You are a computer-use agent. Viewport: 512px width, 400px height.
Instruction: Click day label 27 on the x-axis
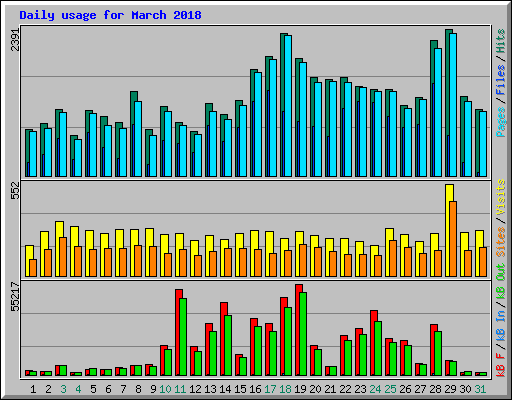point(420,389)
